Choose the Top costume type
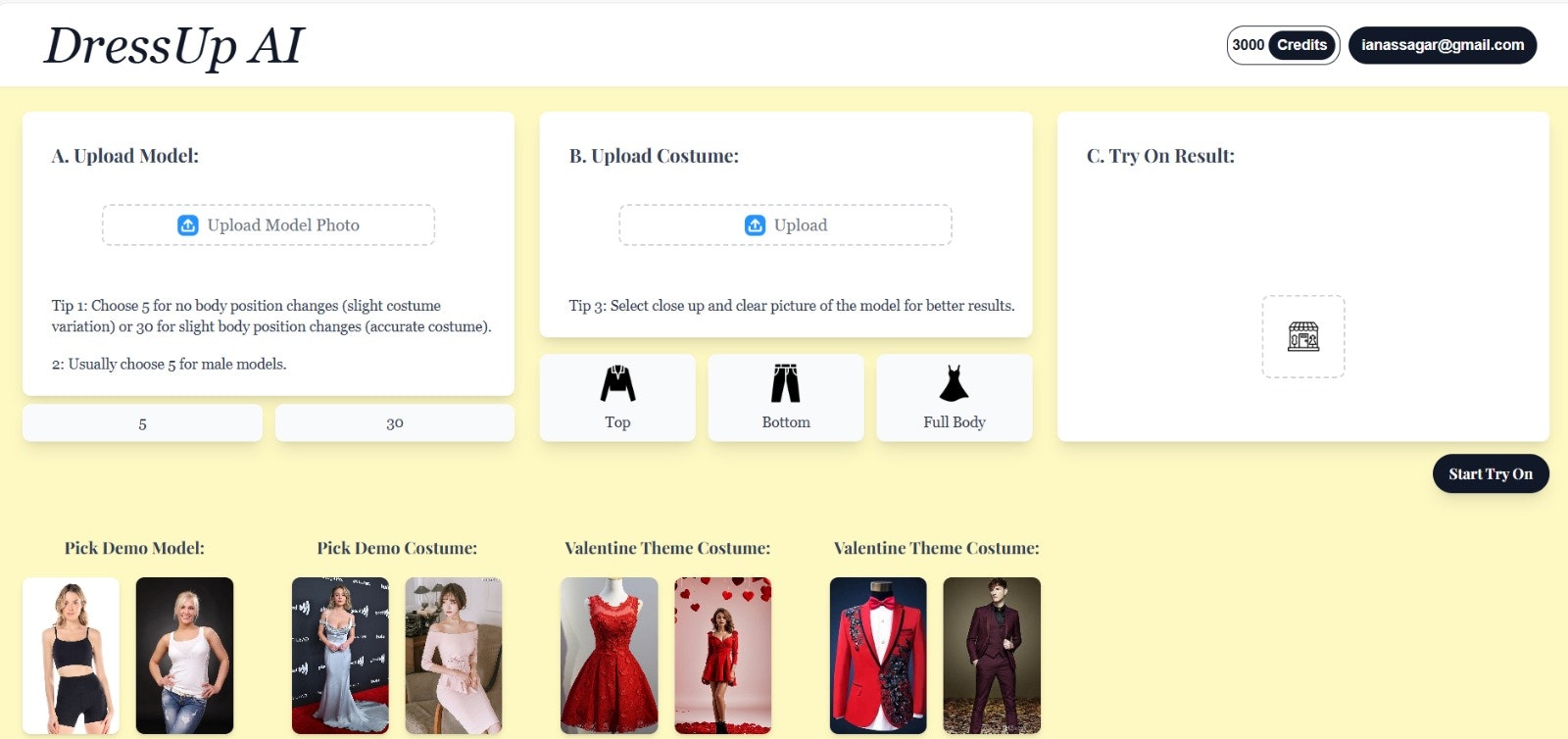The height and width of the screenshot is (739, 1568). [617, 398]
